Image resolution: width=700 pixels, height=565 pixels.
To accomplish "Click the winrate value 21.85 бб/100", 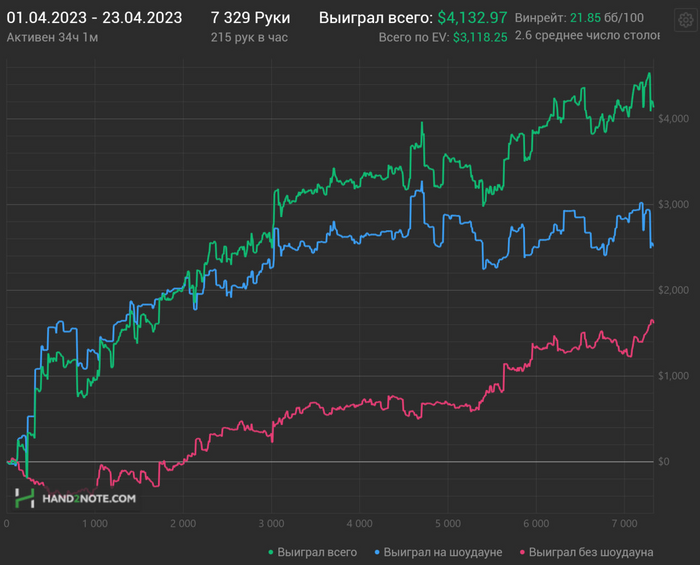I will tap(607, 18).
